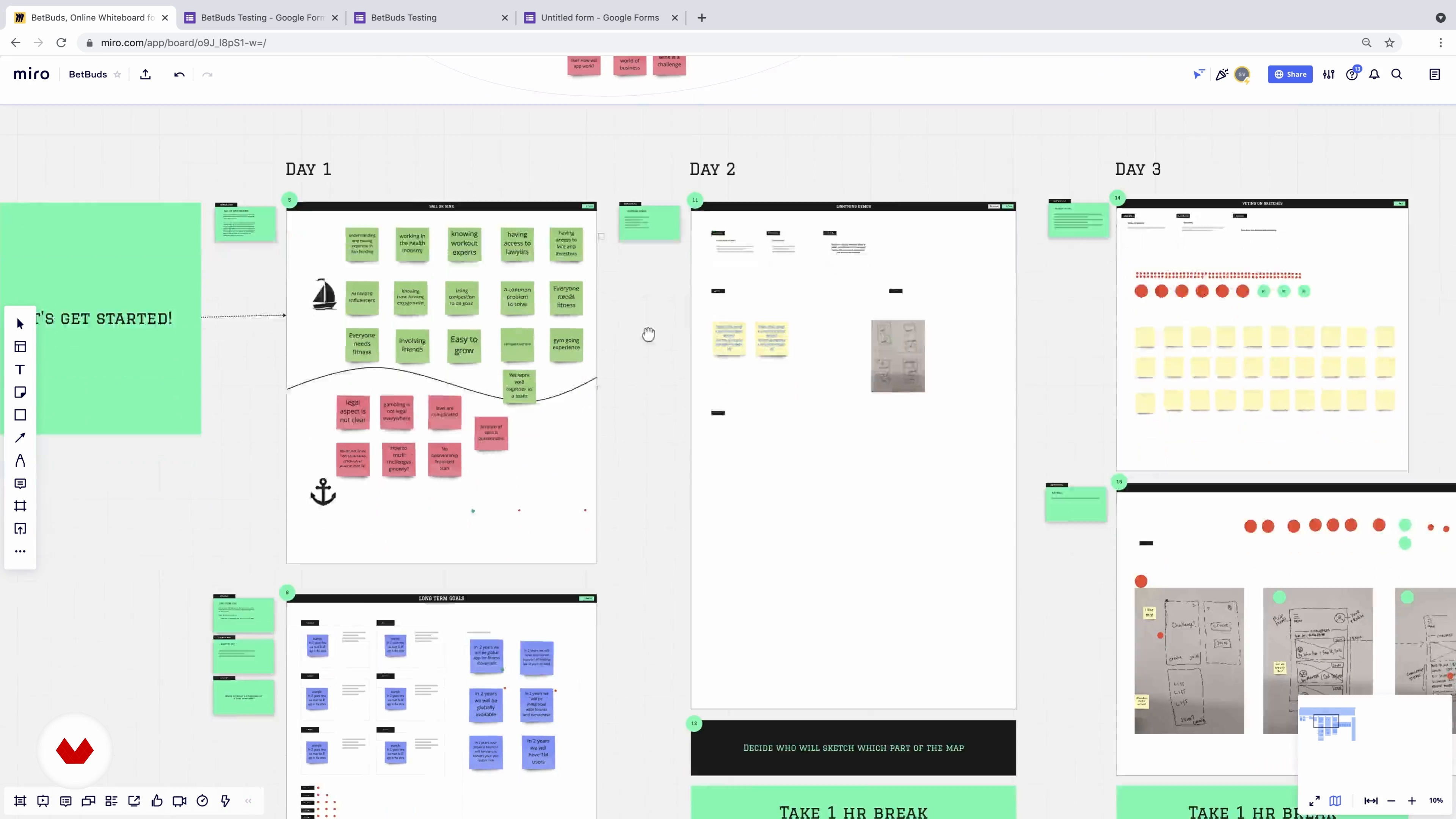Open cards list in bottom toolbar
This screenshot has height=819, width=1456.
(111, 801)
